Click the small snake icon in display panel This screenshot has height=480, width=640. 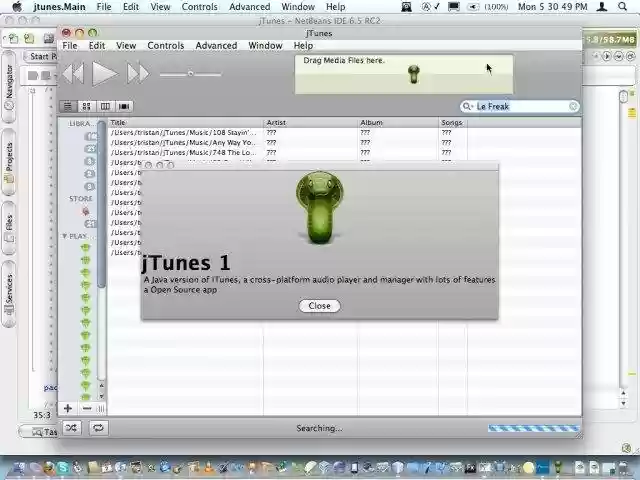click(x=413, y=74)
